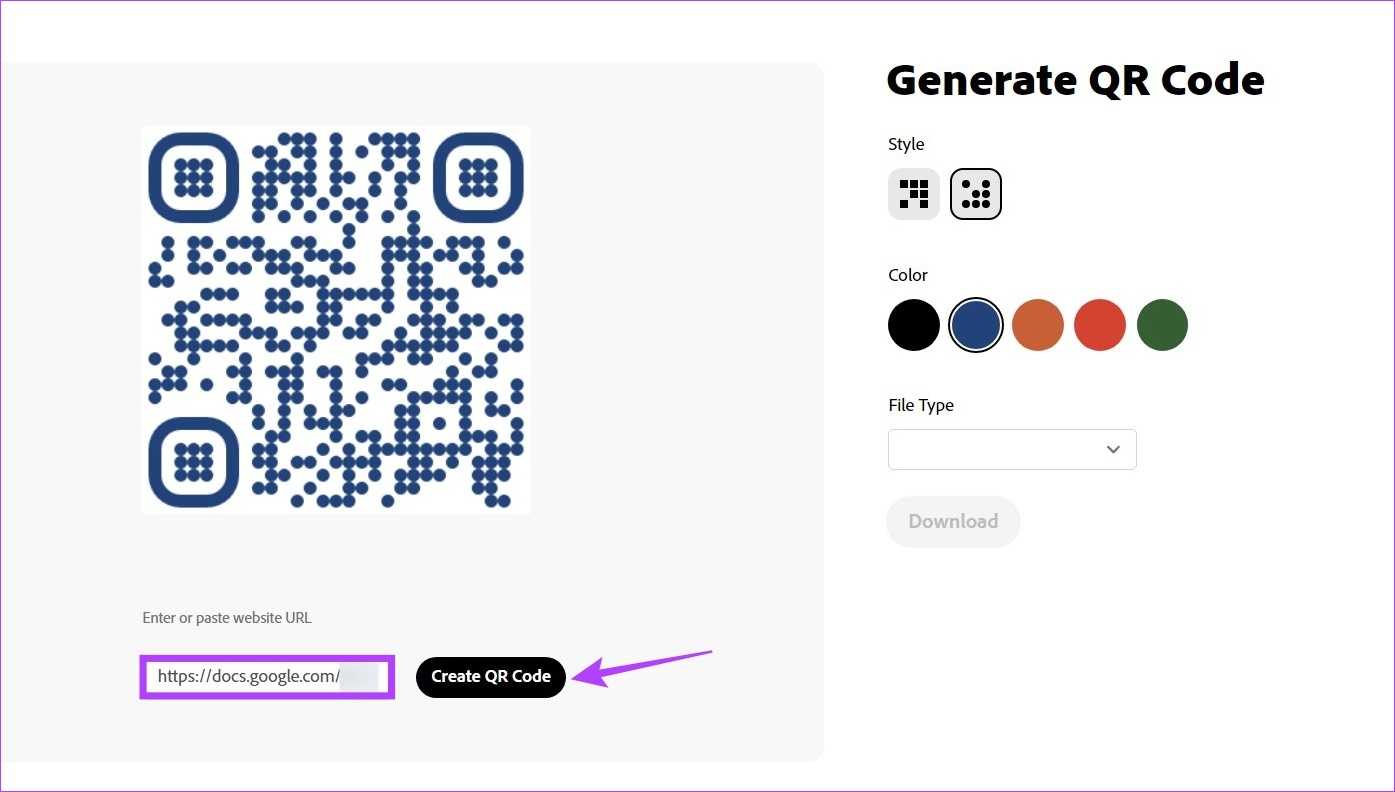1395x792 pixels.
Task: Choose the navy blue color swatch
Action: click(x=975, y=325)
